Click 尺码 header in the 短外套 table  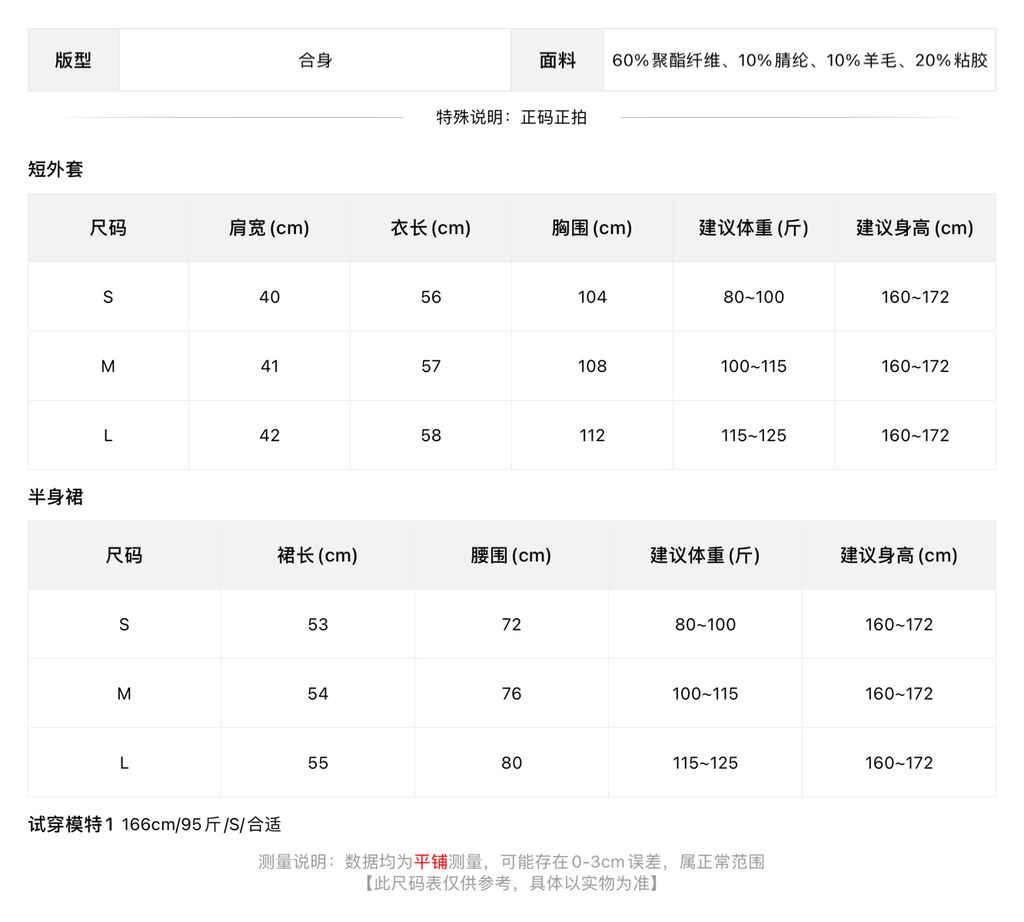[108, 228]
